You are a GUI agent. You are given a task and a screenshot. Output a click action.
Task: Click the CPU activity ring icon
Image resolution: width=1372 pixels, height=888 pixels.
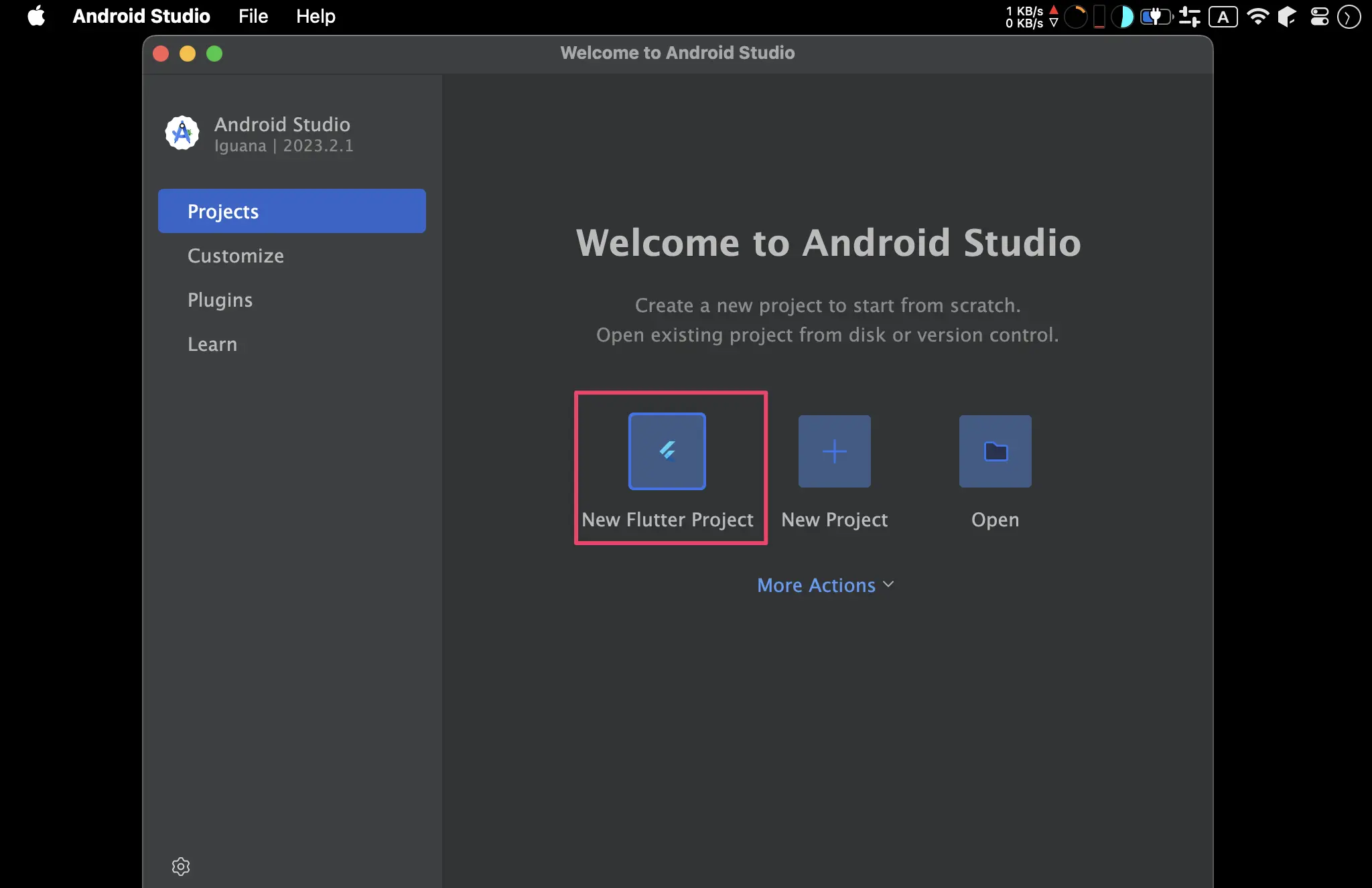[x=1076, y=17]
